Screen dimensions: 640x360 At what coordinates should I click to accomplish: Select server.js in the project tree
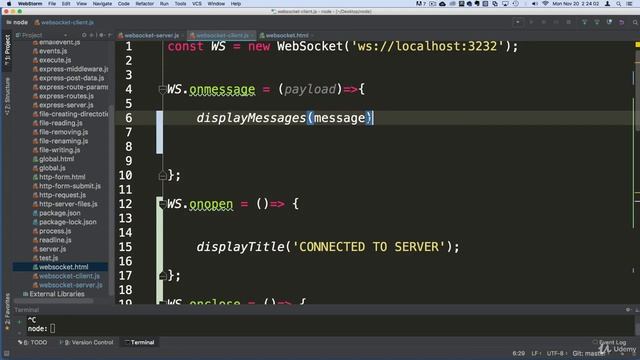49,249
